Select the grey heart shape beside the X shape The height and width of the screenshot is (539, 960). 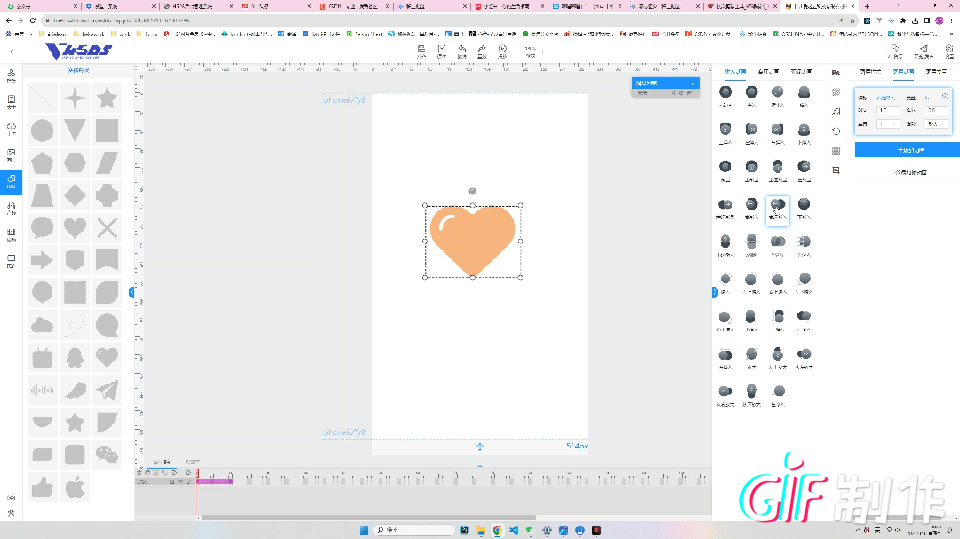click(x=75, y=228)
